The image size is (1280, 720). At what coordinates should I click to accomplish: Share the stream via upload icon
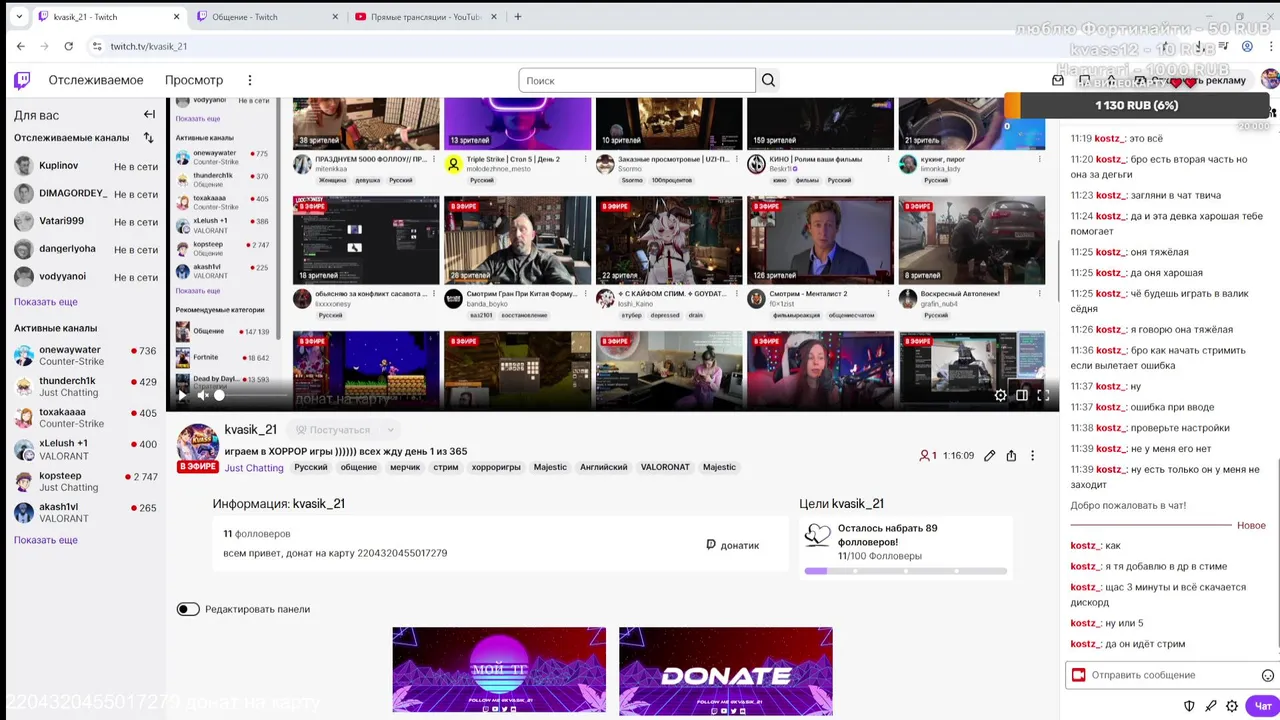pos(1011,455)
